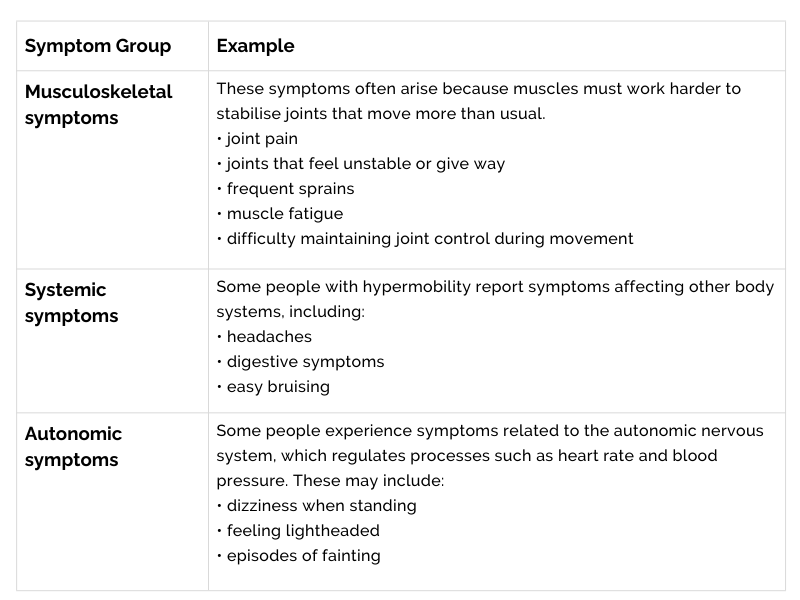Click the "digestive symptoms" bullet item
The image size is (800, 600).
tap(305, 362)
